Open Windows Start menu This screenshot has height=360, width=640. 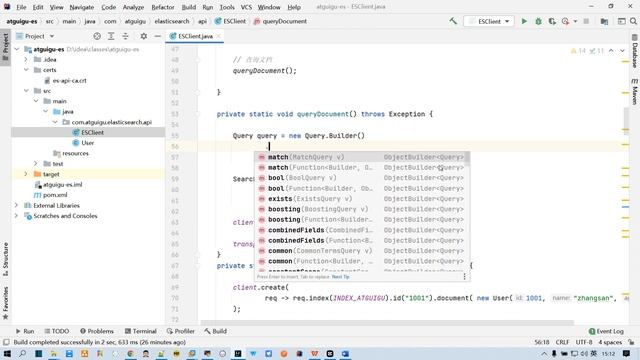click(x=7, y=353)
